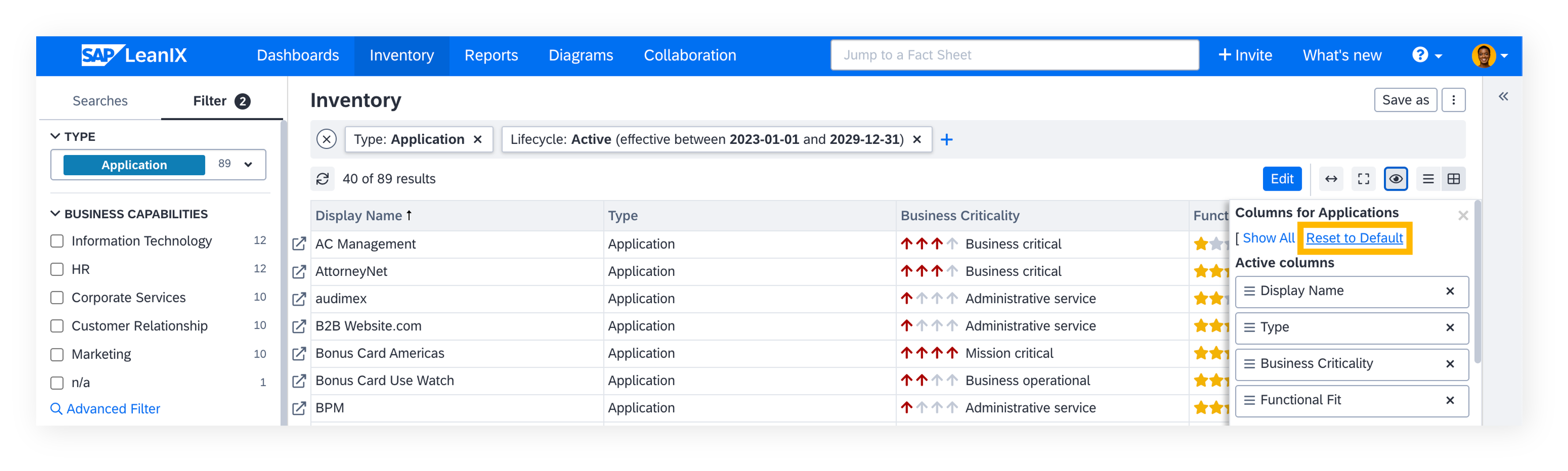Image resolution: width=1568 pixels, height=471 pixels.
Task: Check the Corporate Services capability
Action: (57, 298)
